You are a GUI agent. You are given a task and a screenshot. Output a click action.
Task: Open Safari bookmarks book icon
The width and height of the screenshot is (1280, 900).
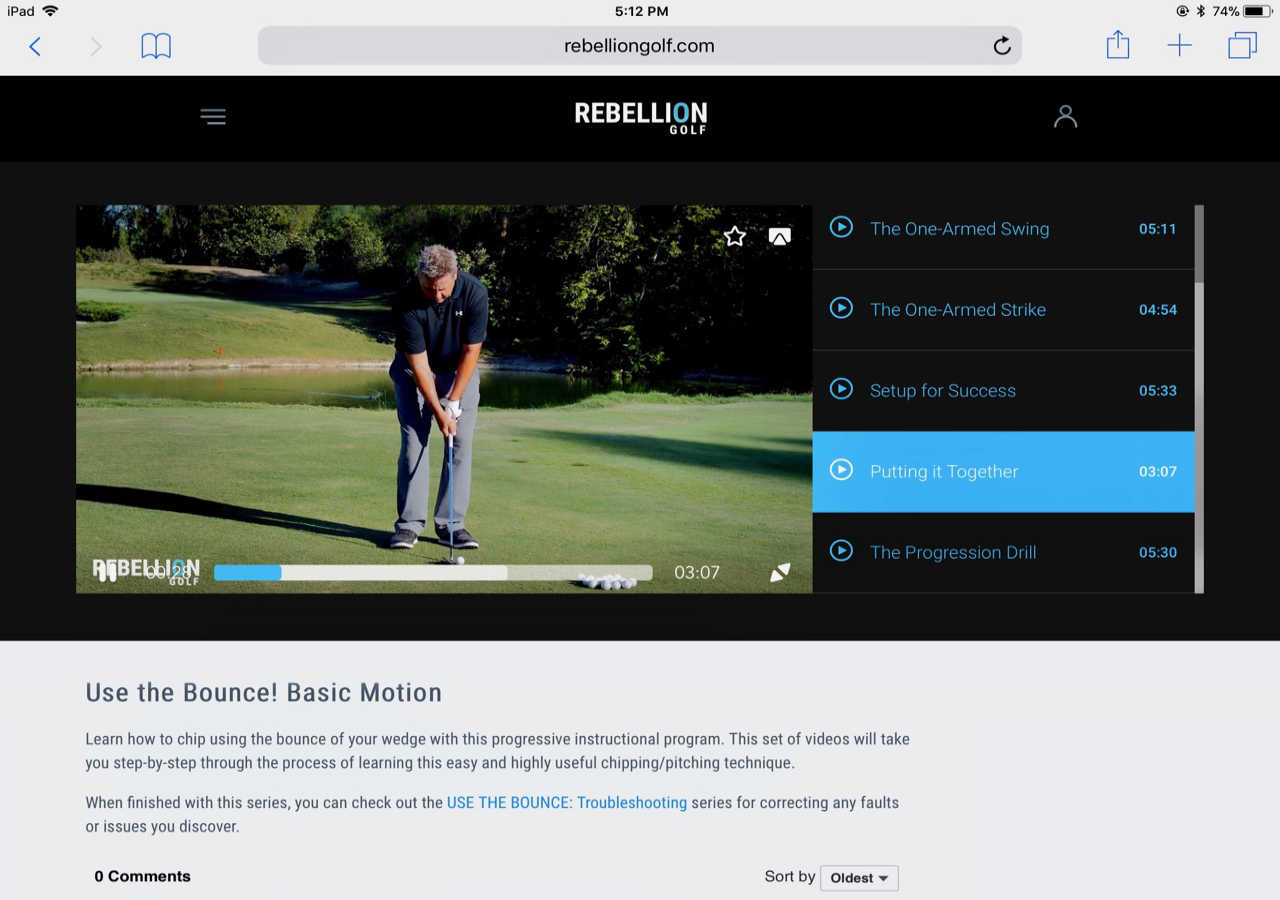[156, 46]
